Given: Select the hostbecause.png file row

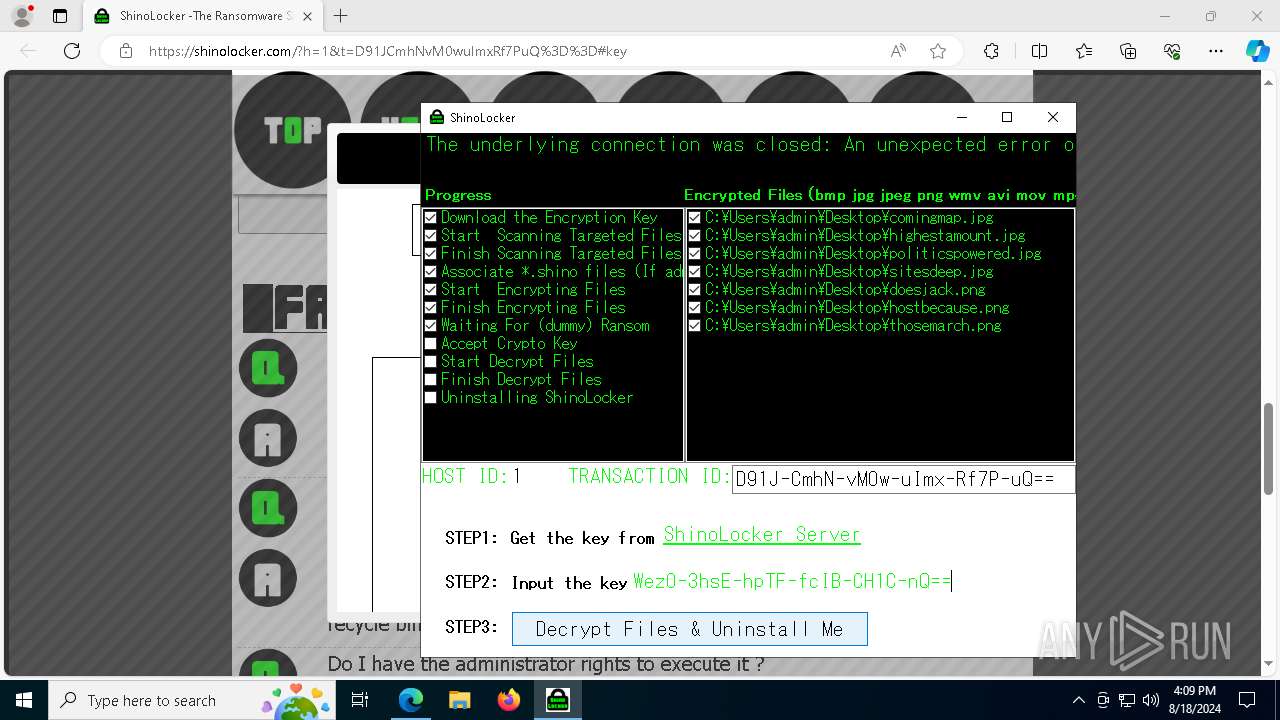Looking at the screenshot, I should pos(857,307).
